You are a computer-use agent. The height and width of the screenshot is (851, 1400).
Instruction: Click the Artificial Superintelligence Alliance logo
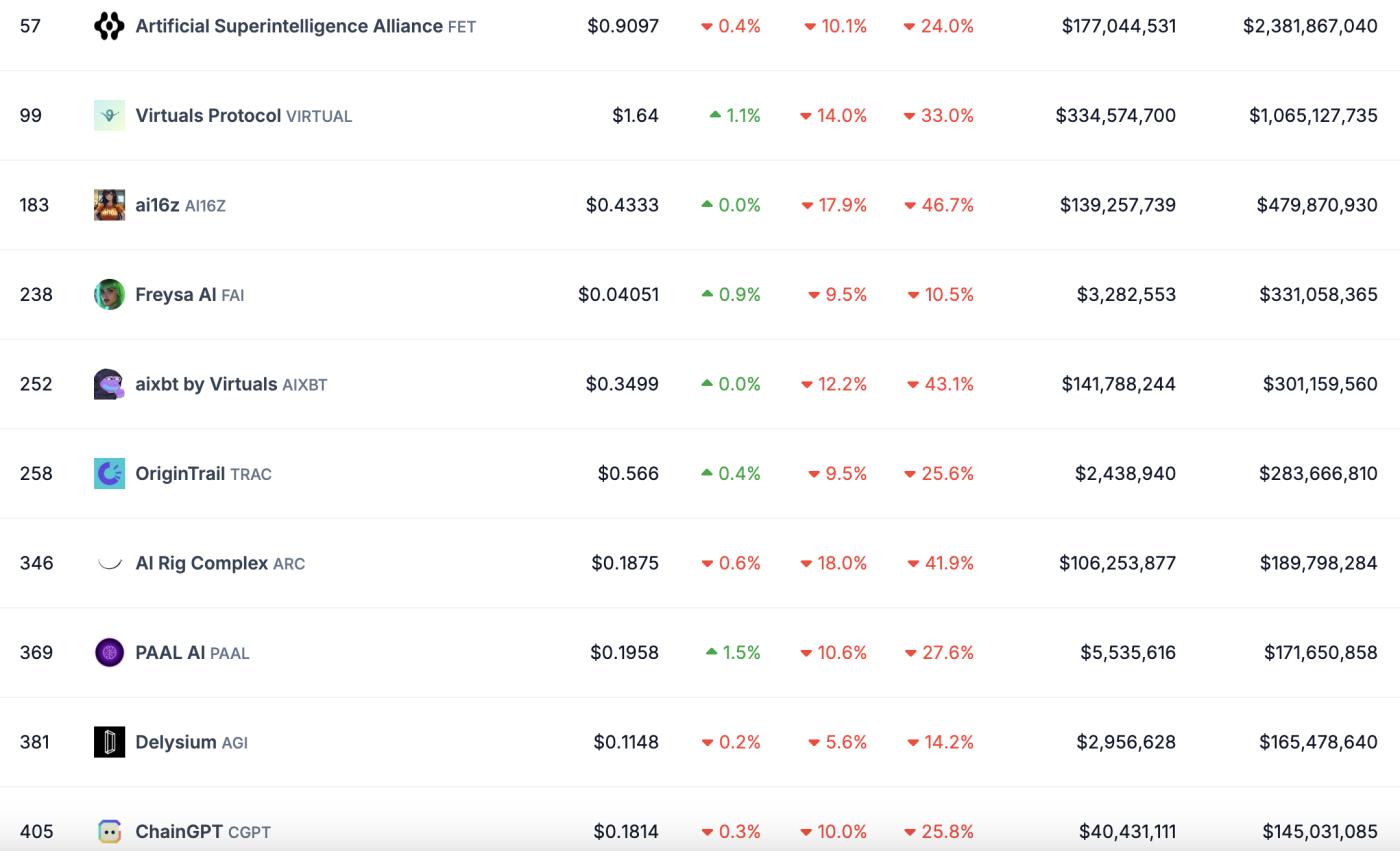point(108,25)
